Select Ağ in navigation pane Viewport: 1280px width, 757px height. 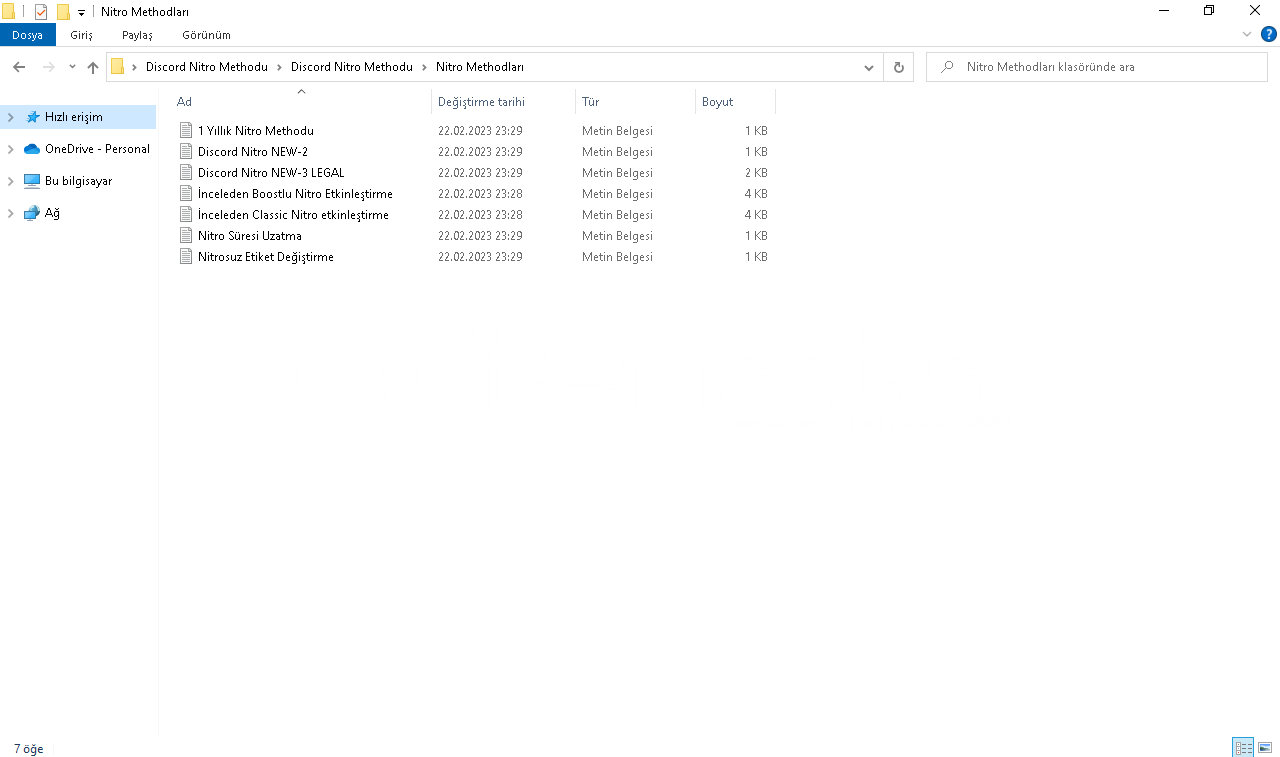[52, 213]
